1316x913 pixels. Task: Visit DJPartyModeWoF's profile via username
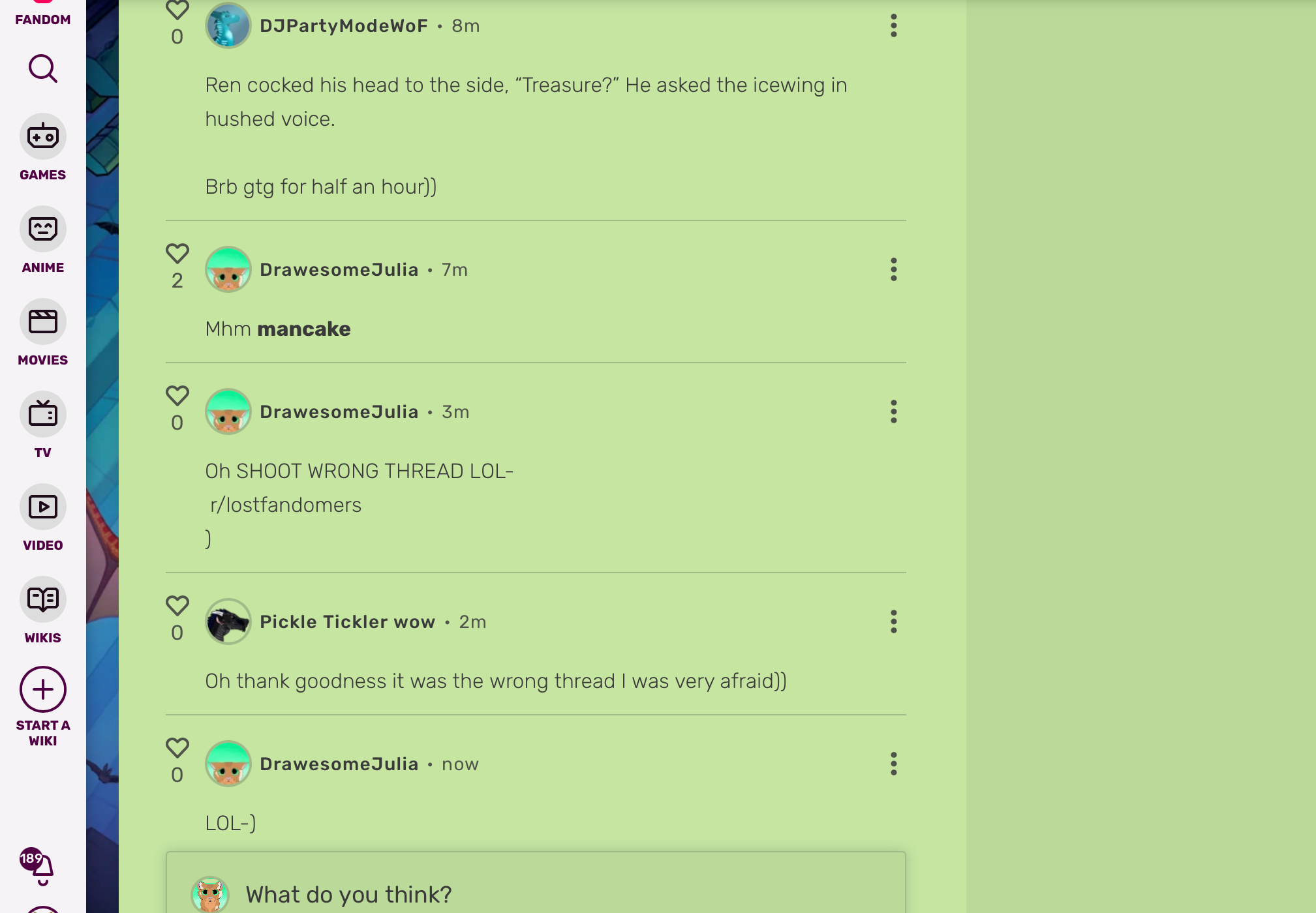pos(344,25)
